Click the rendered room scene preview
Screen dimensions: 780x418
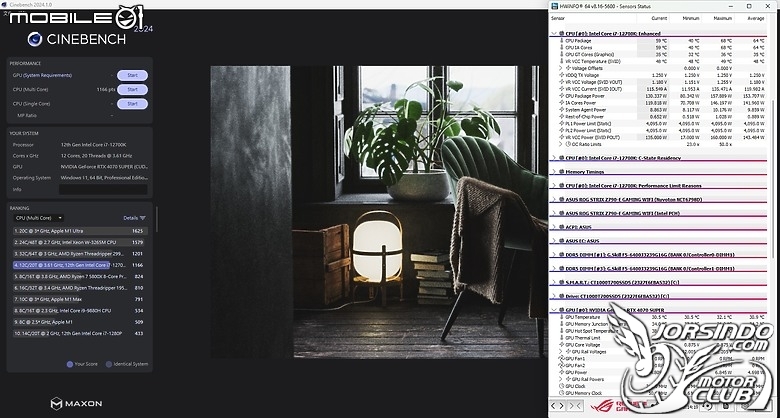379,212
